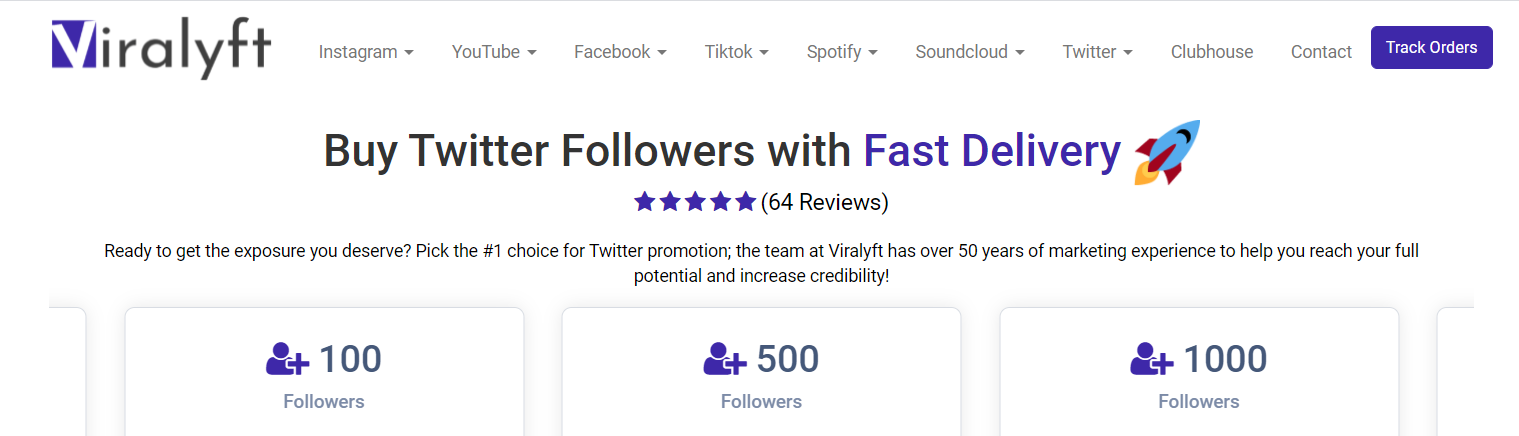Open the Tiktok dropdown menu

point(736,52)
